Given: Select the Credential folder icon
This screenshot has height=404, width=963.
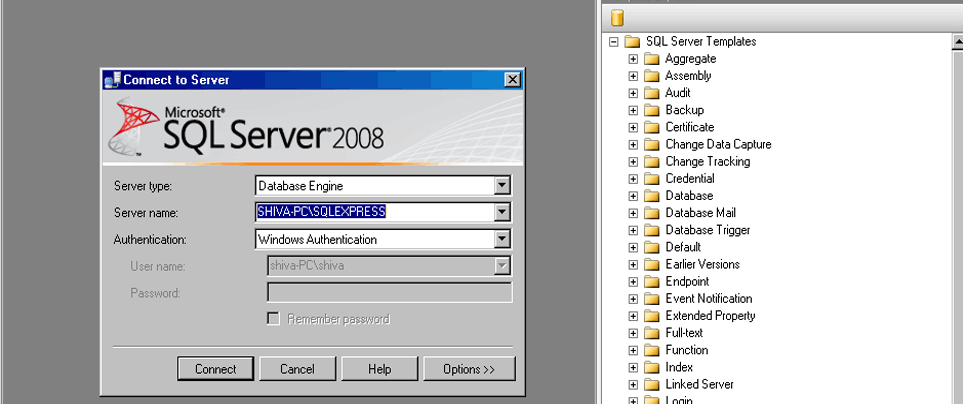Looking at the screenshot, I should pos(652,179).
